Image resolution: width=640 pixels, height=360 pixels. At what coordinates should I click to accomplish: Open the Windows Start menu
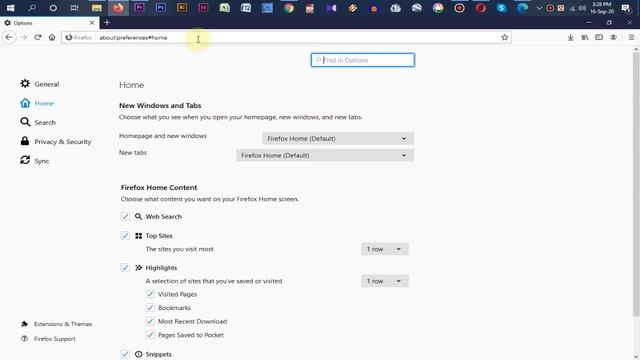click(10, 8)
